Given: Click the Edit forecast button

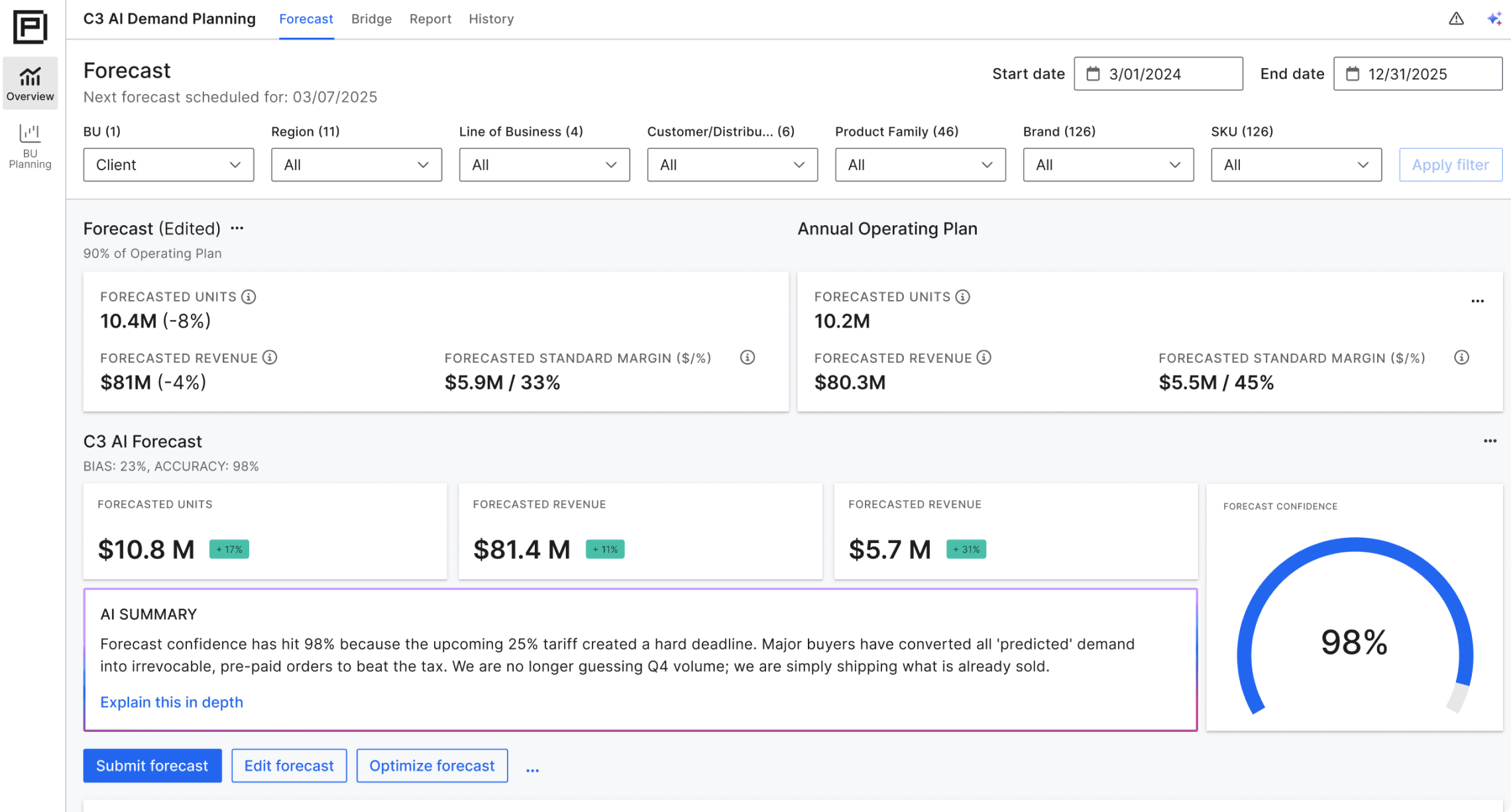Looking at the screenshot, I should pyautogui.click(x=289, y=766).
